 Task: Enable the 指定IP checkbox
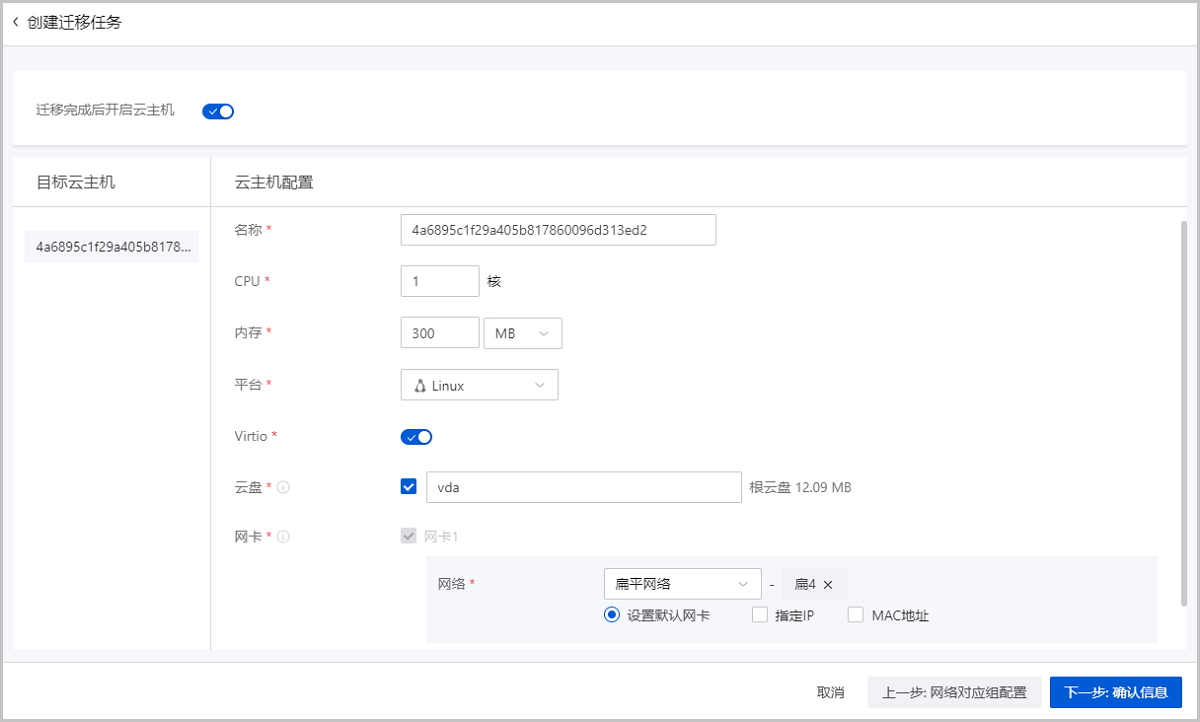tap(760, 615)
